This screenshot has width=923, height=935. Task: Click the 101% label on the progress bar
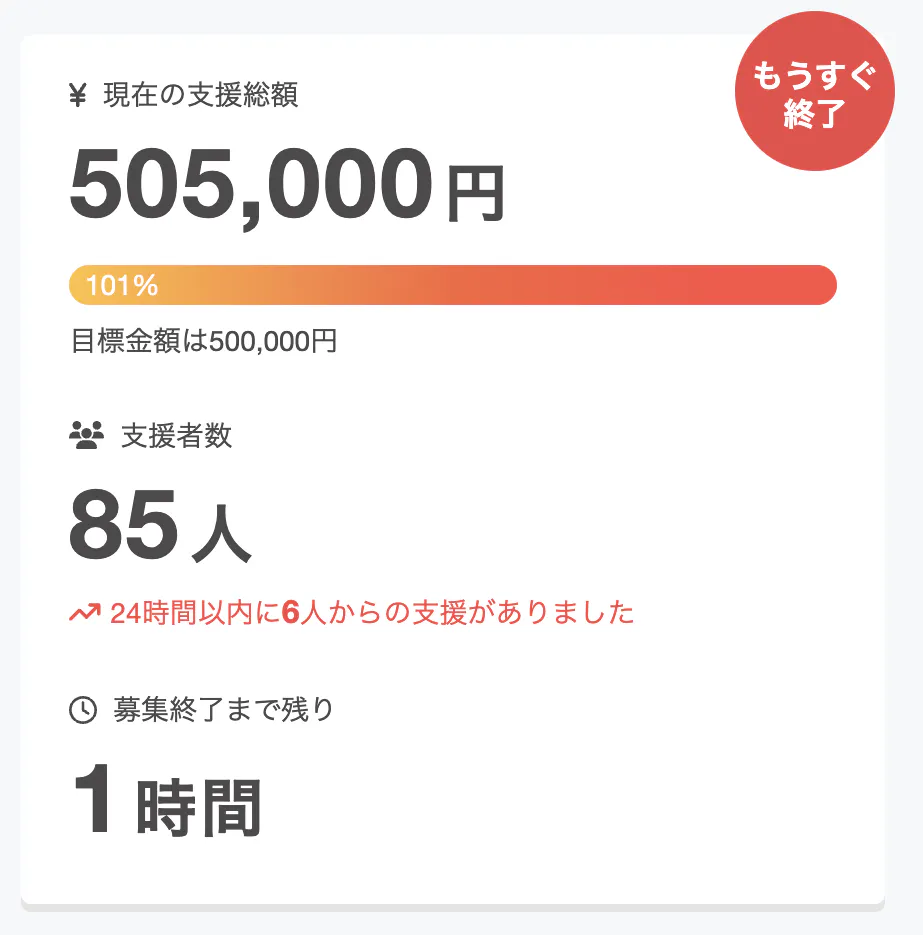pos(122,286)
